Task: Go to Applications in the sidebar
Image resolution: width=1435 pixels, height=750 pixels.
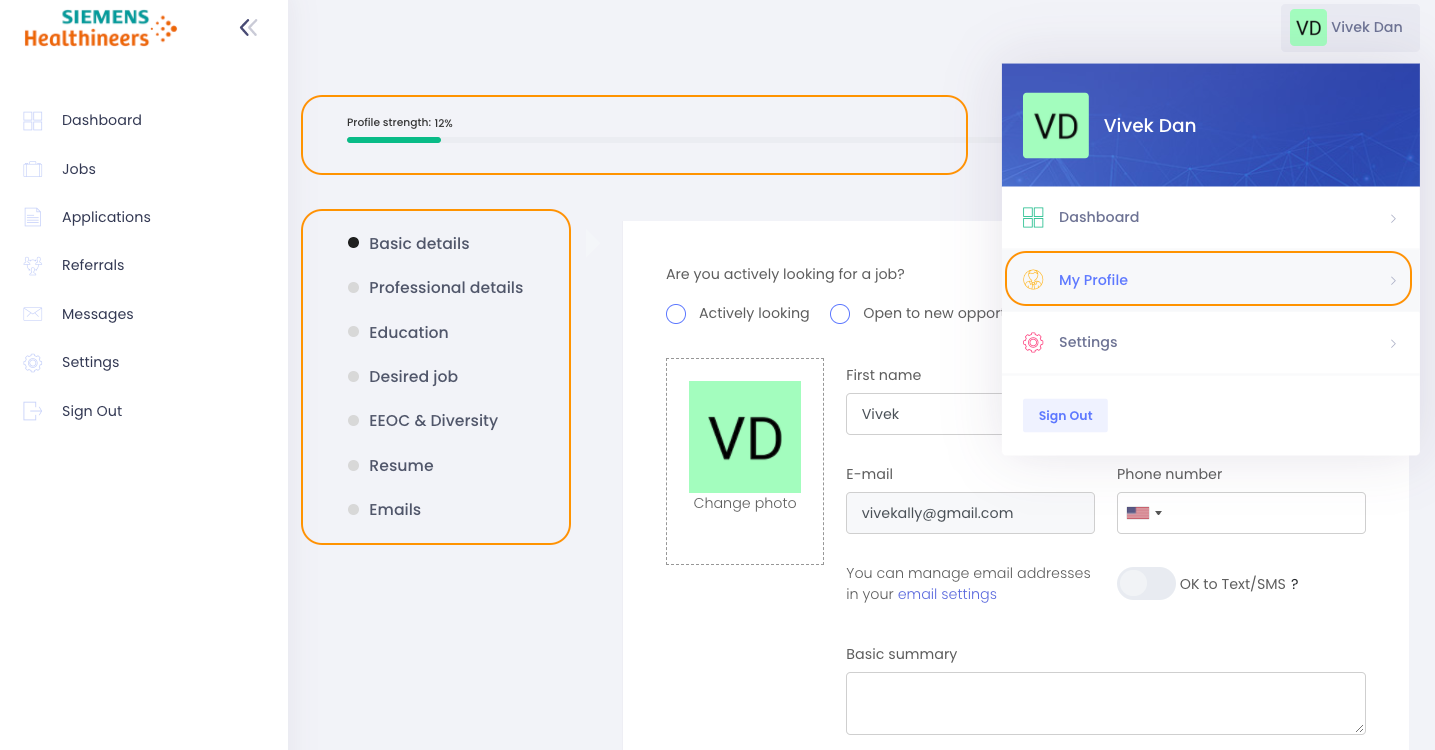Action: [106, 217]
